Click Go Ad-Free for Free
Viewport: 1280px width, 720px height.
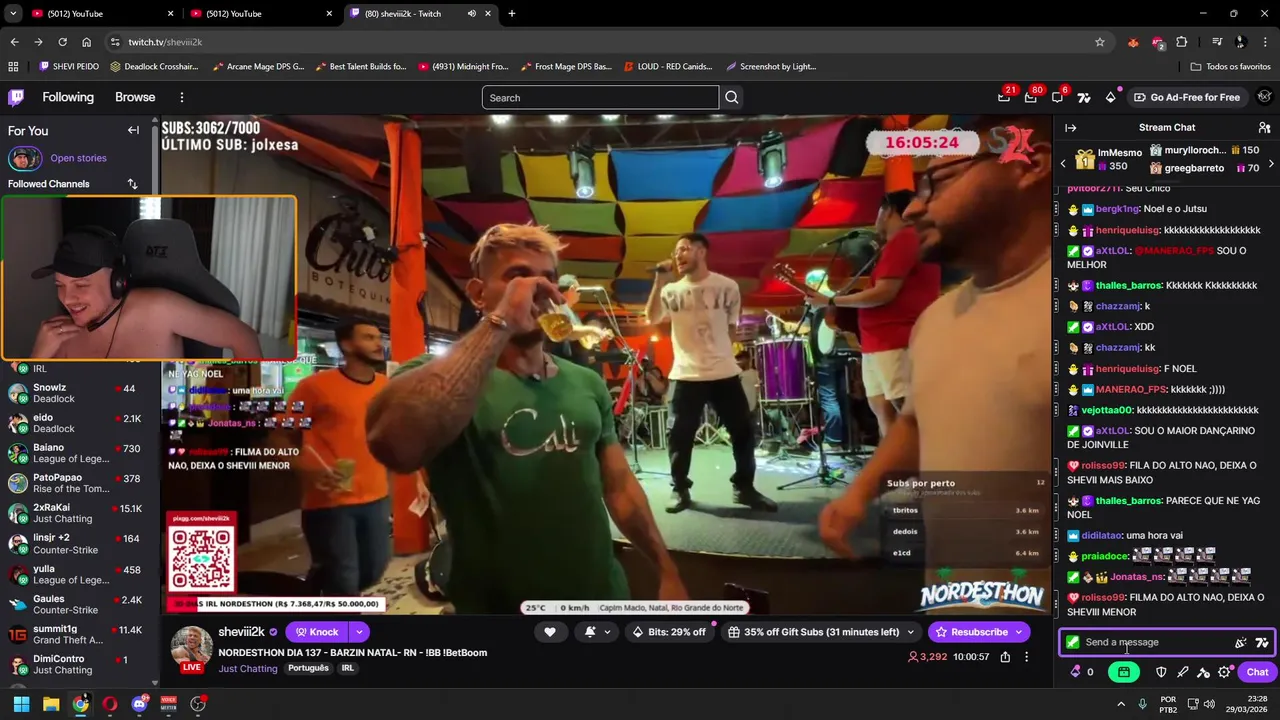point(1187,97)
